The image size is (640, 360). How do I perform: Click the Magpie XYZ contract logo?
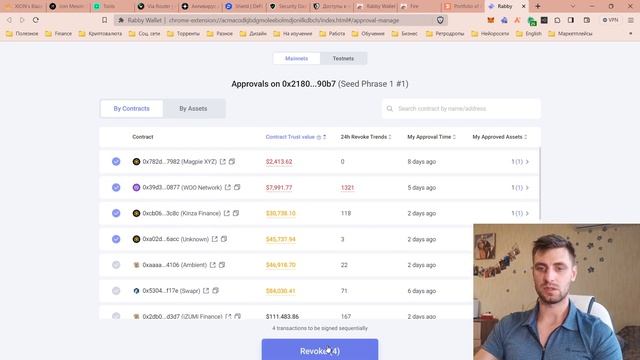pyautogui.click(x=136, y=162)
